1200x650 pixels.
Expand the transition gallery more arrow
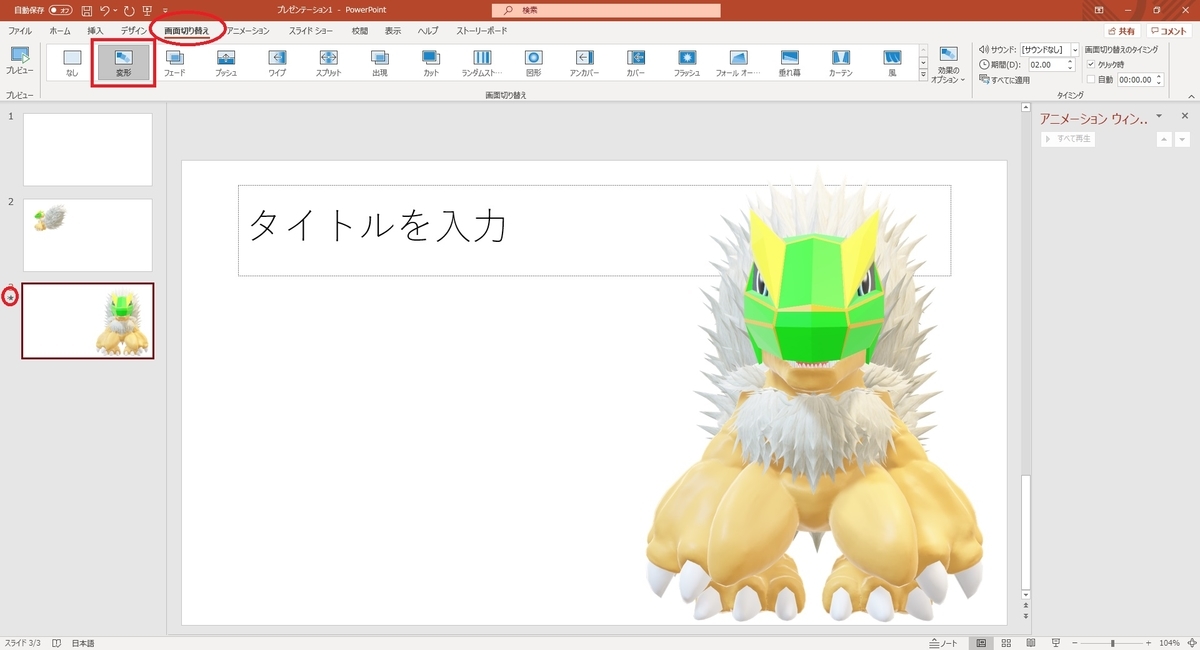922,76
